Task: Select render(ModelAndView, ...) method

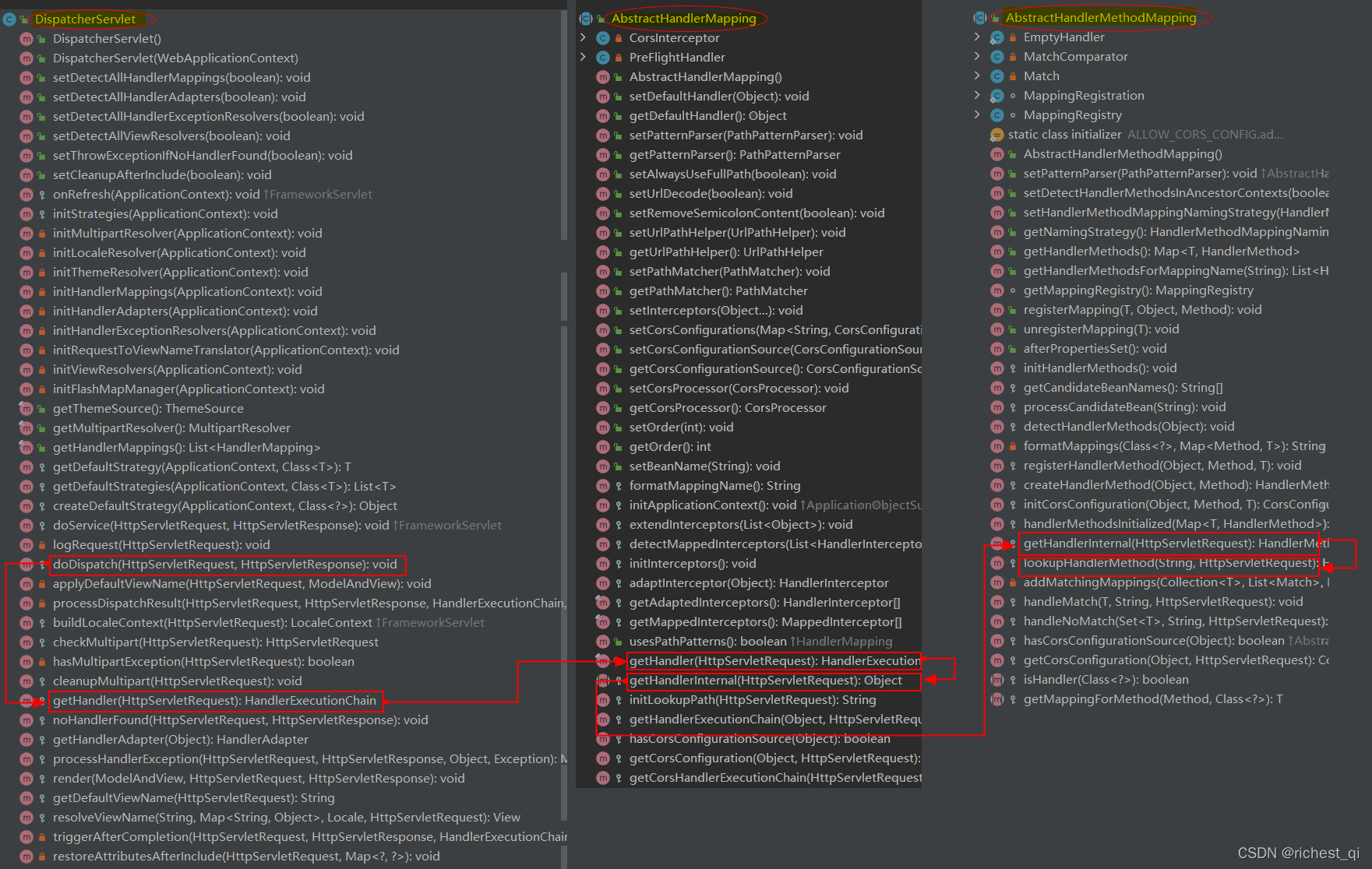Action: [x=258, y=778]
